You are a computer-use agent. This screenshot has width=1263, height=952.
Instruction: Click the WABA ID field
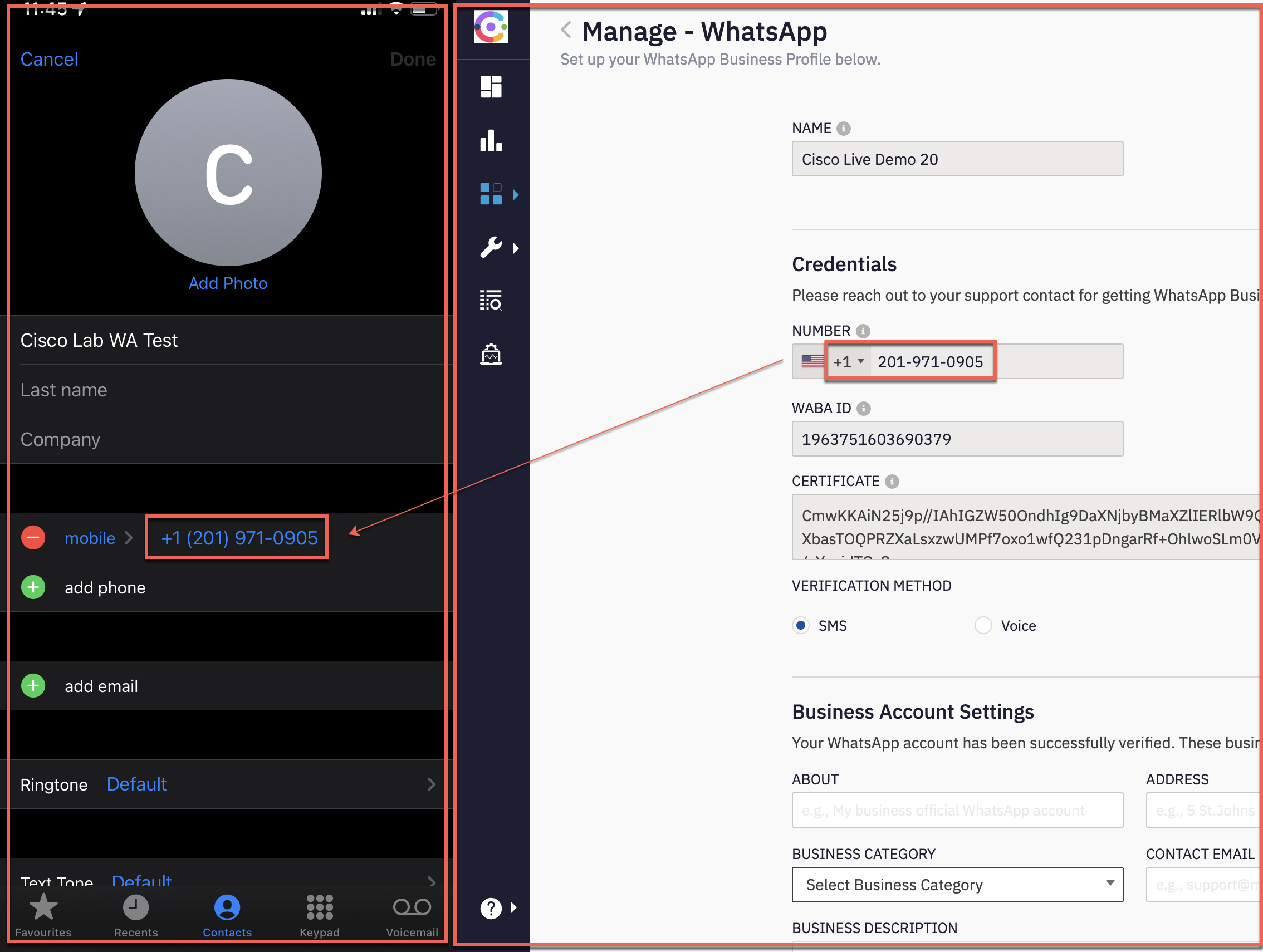pos(957,439)
